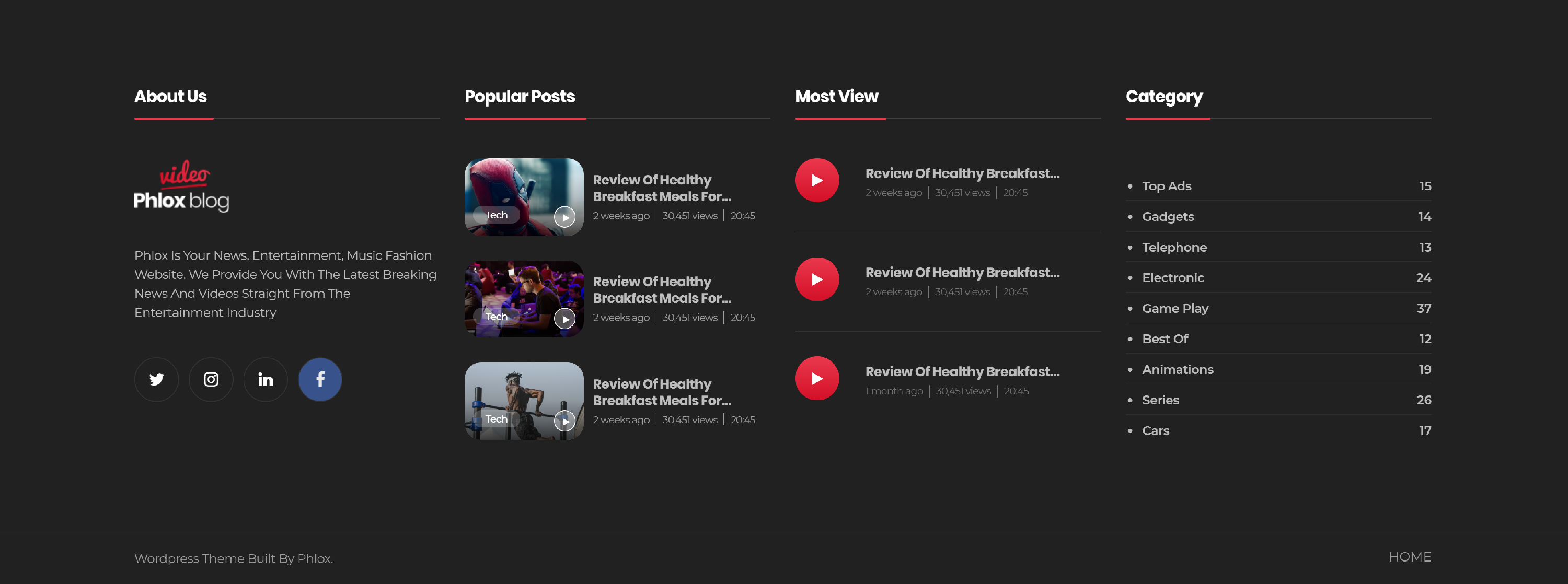Open the Twitter social profile icon
This screenshot has width=1568, height=584.
pyautogui.click(x=156, y=379)
